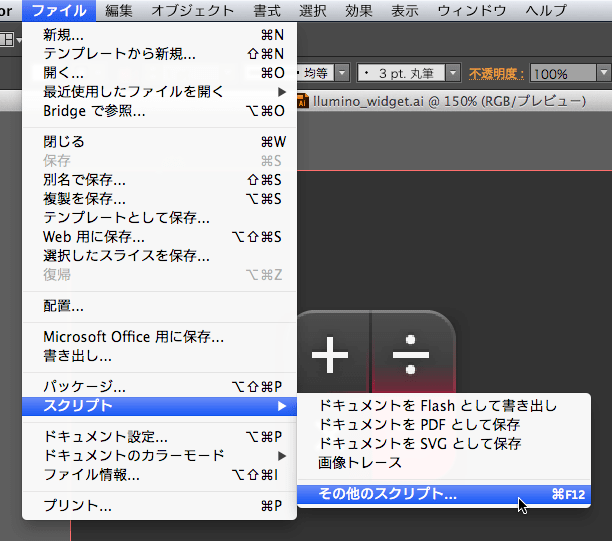Open the オブジェクト menu

click(x=192, y=11)
